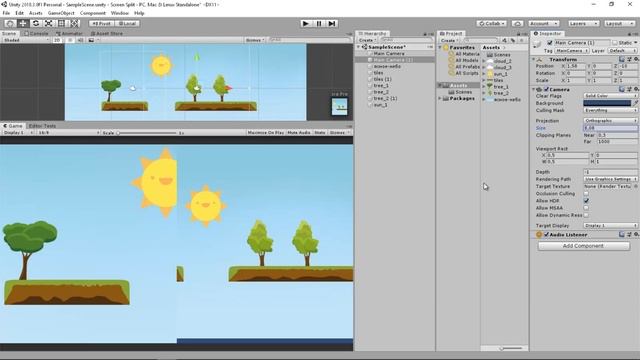Open the GameObject menu

pyautogui.click(x=61, y=13)
